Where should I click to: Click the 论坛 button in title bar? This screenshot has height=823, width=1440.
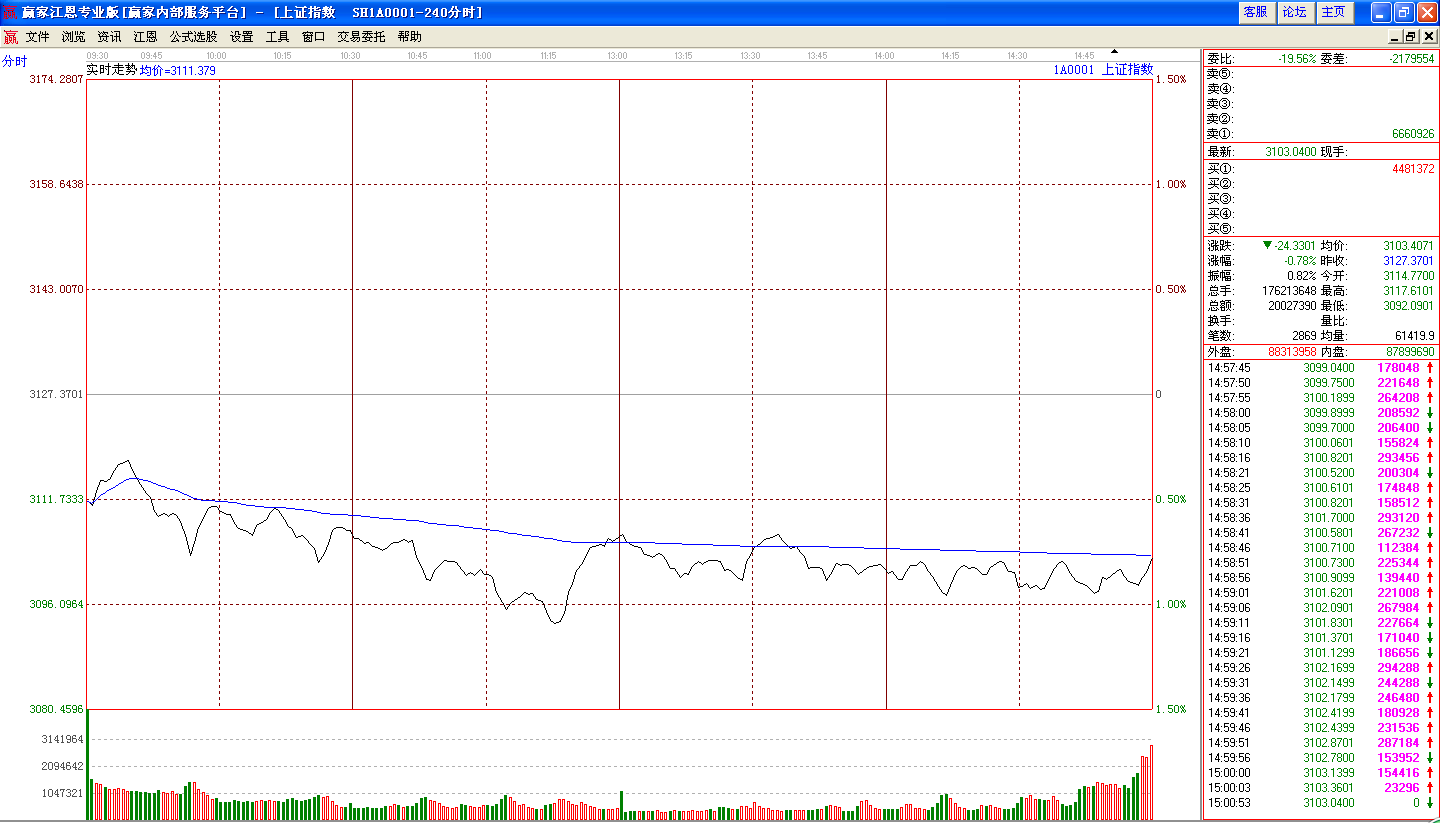pyautogui.click(x=1294, y=12)
